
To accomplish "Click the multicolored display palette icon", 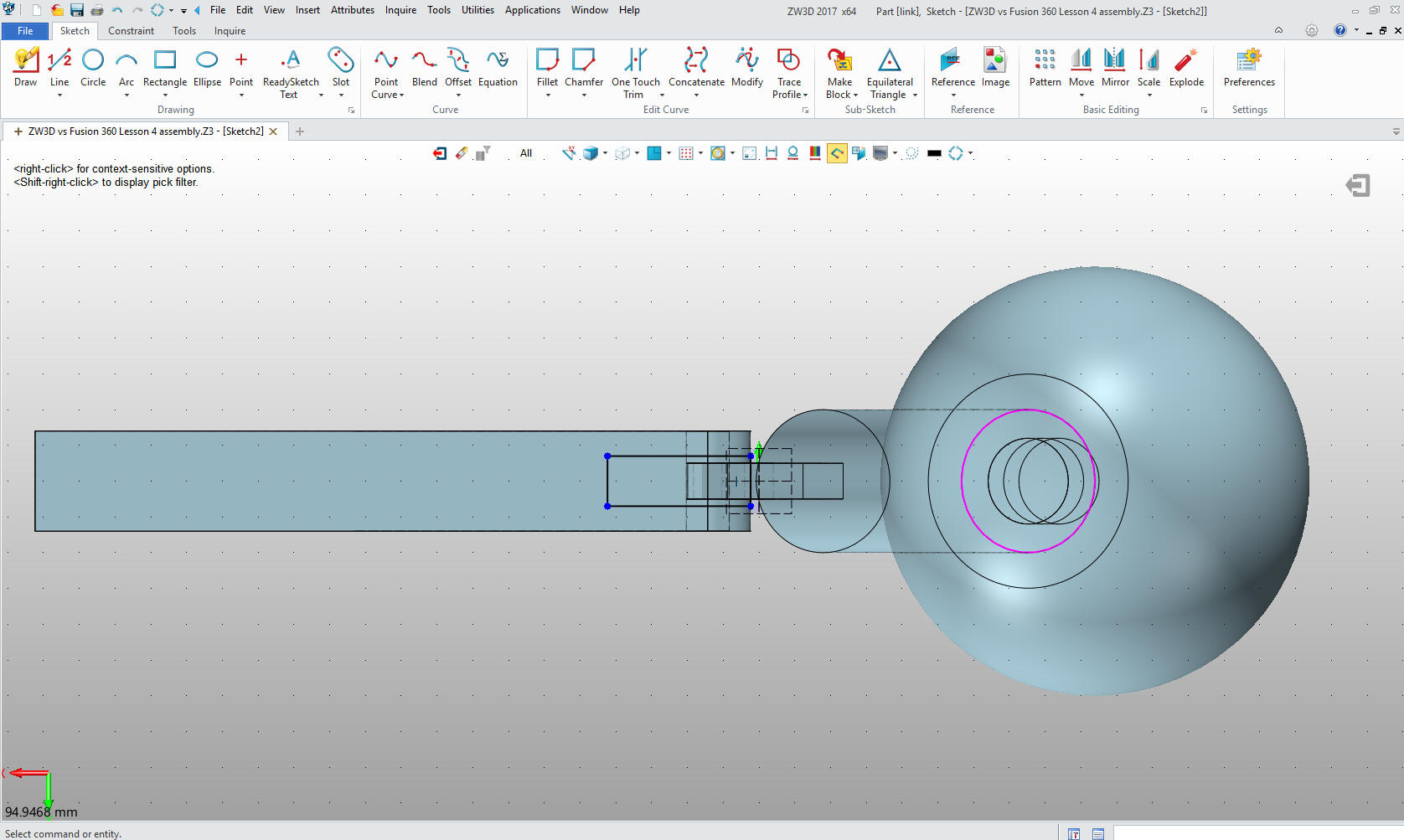I will (x=814, y=153).
